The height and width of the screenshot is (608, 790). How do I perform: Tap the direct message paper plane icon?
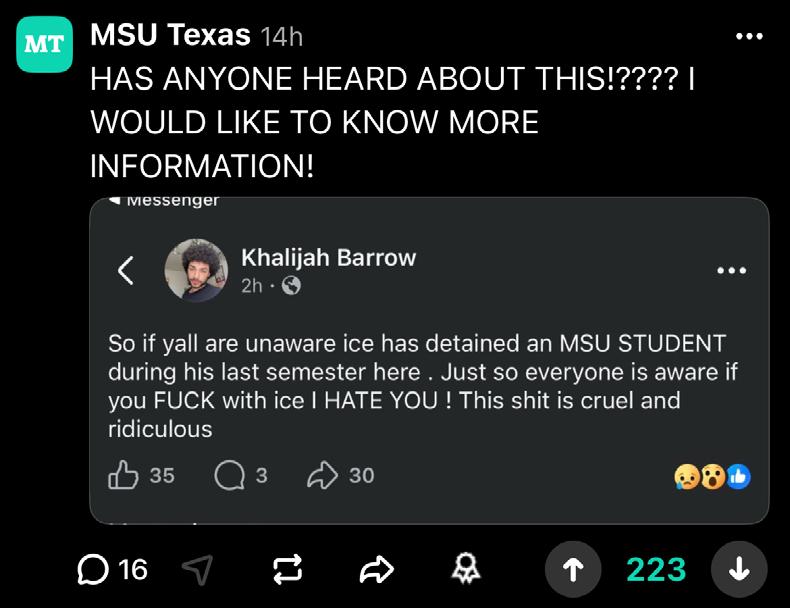[x=197, y=569]
